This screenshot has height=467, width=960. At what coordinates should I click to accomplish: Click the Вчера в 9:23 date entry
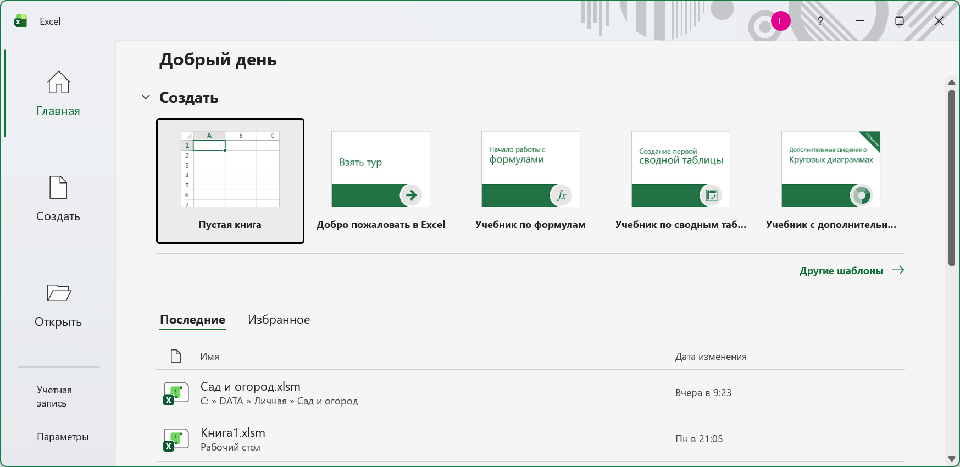tap(703, 393)
